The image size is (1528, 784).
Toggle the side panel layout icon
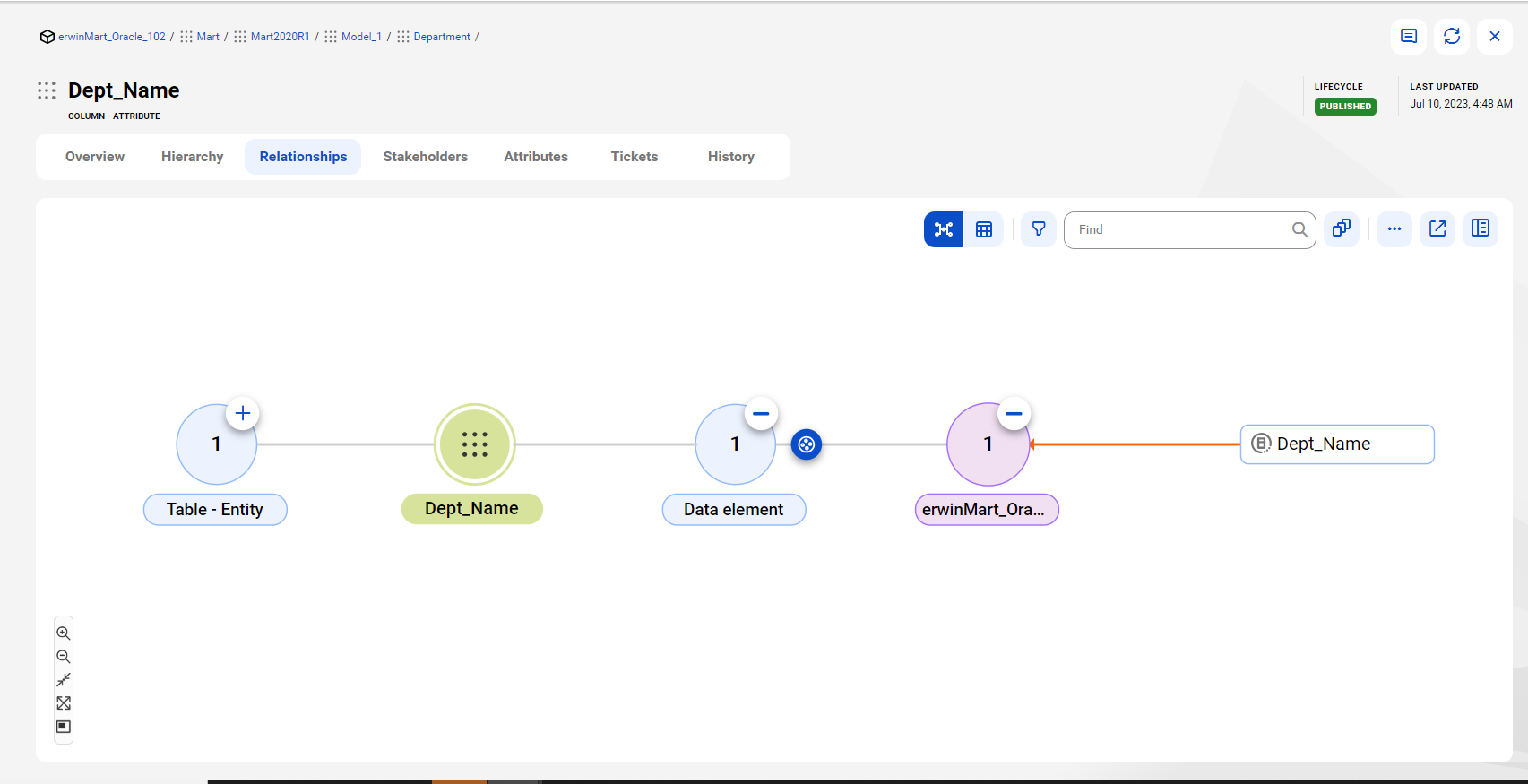1481,228
